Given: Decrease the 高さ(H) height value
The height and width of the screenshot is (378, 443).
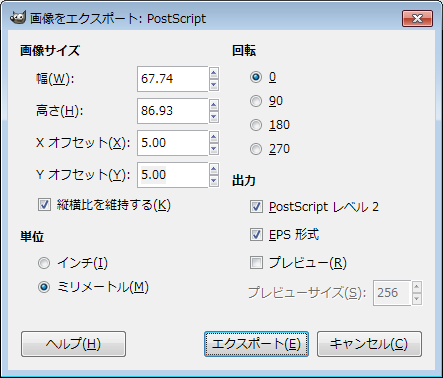Looking at the screenshot, I should click(214, 117).
